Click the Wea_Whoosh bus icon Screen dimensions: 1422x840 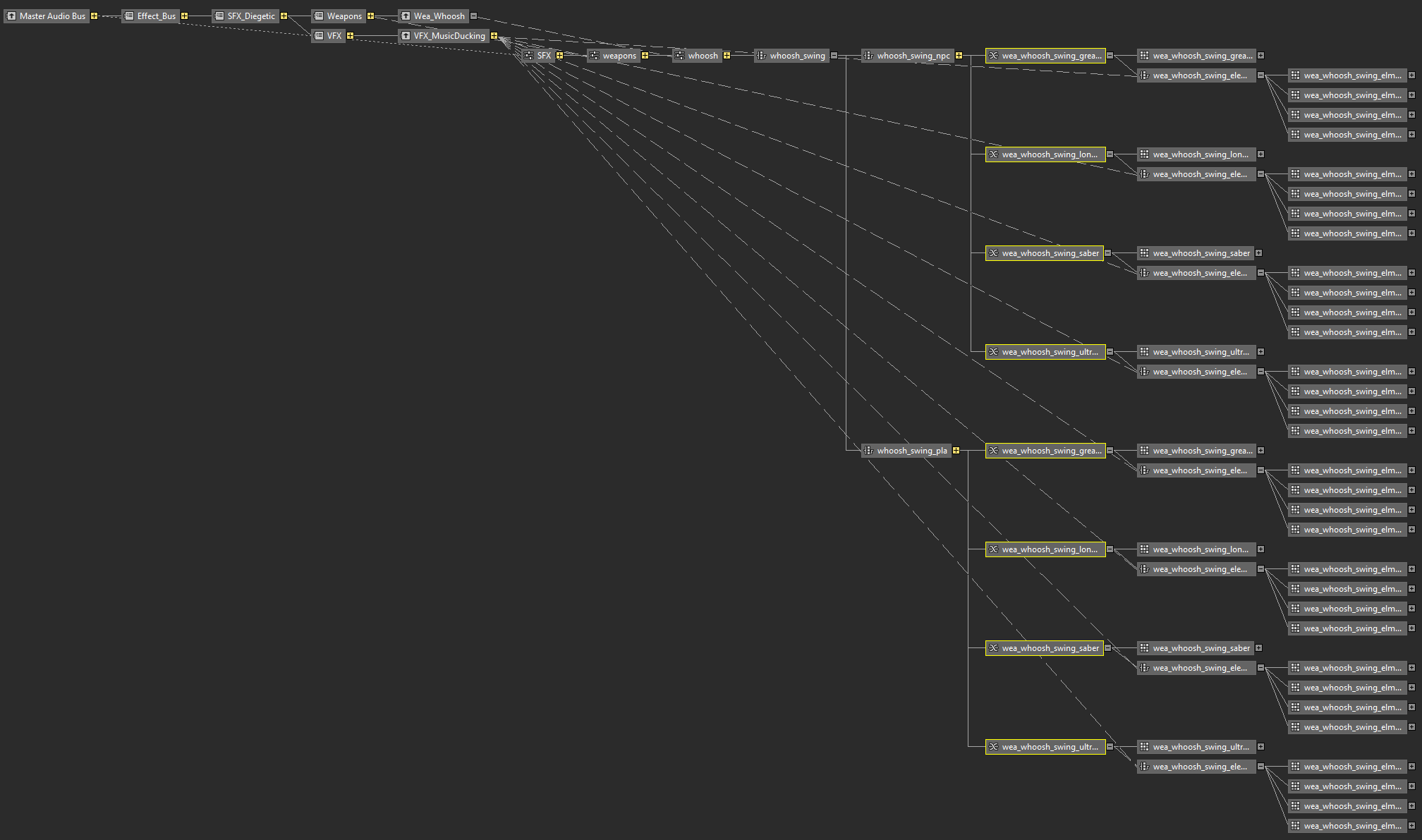[x=406, y=16]
